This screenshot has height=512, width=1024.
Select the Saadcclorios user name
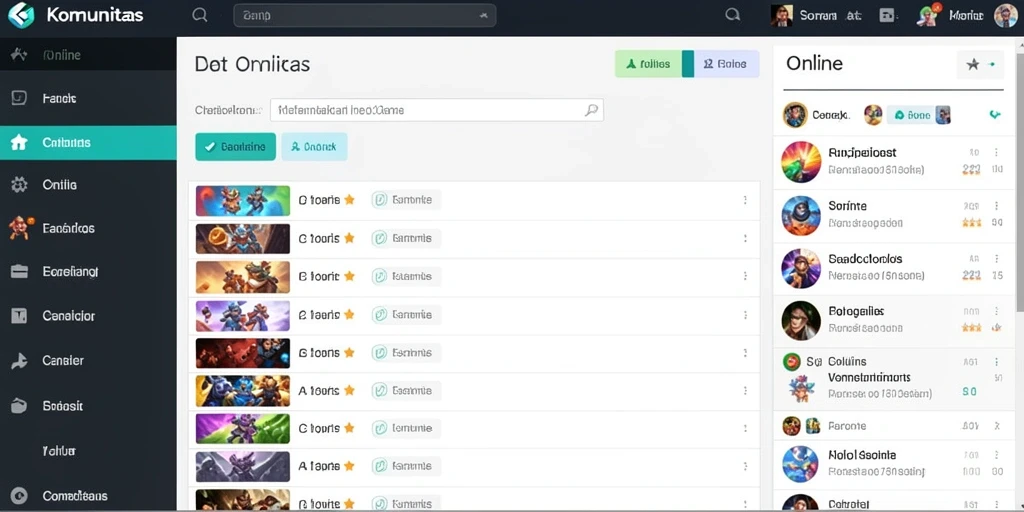(865, 259)
